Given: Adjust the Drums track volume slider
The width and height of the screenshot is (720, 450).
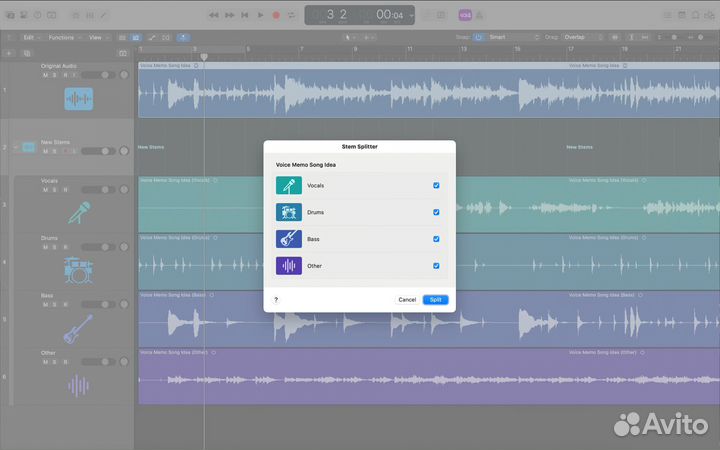Looking at the screenshot, I should click(x=98, y=247).
